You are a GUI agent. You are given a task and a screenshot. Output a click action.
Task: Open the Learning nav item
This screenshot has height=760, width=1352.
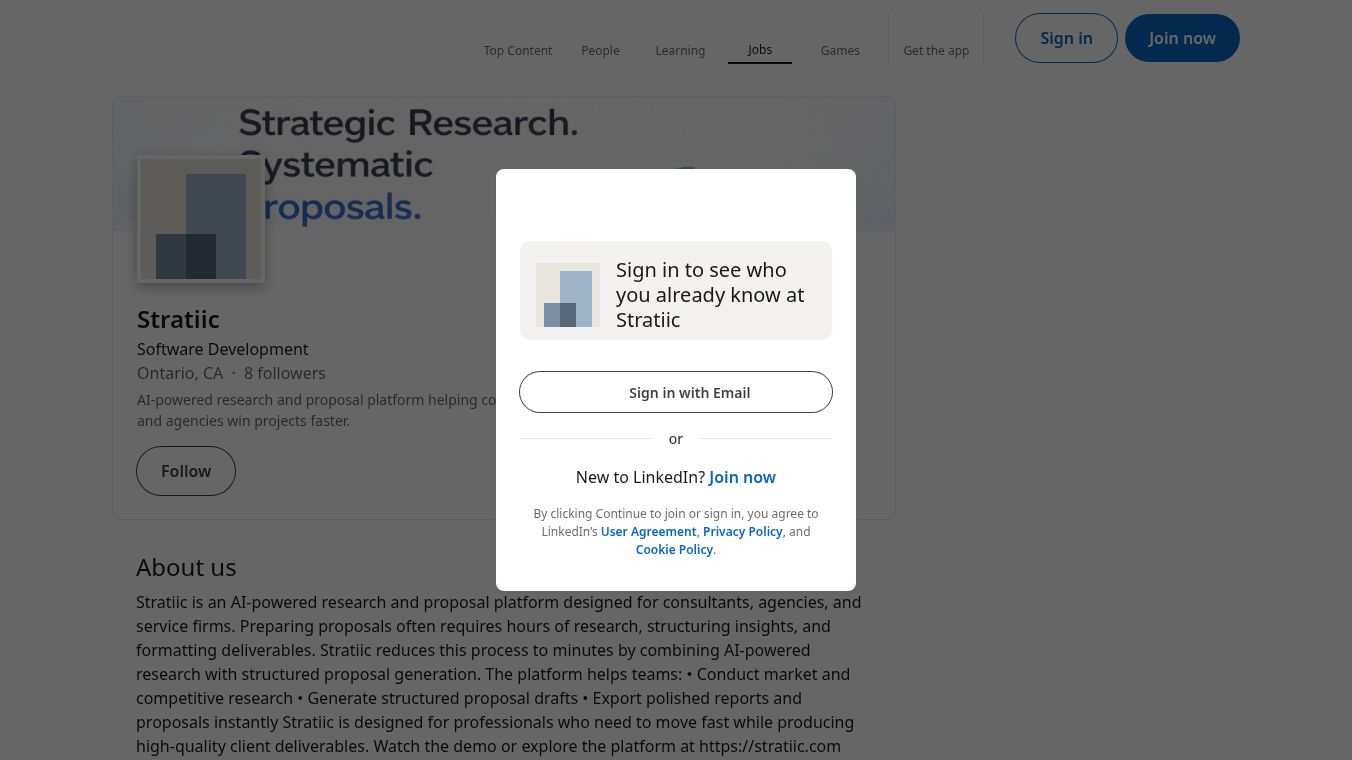coord(680,50)
